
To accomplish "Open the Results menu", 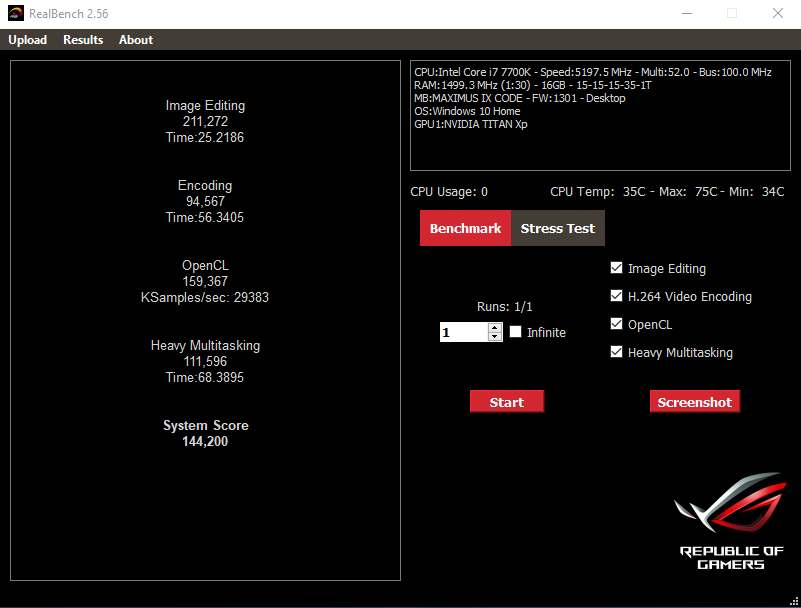I will point(83,40).
